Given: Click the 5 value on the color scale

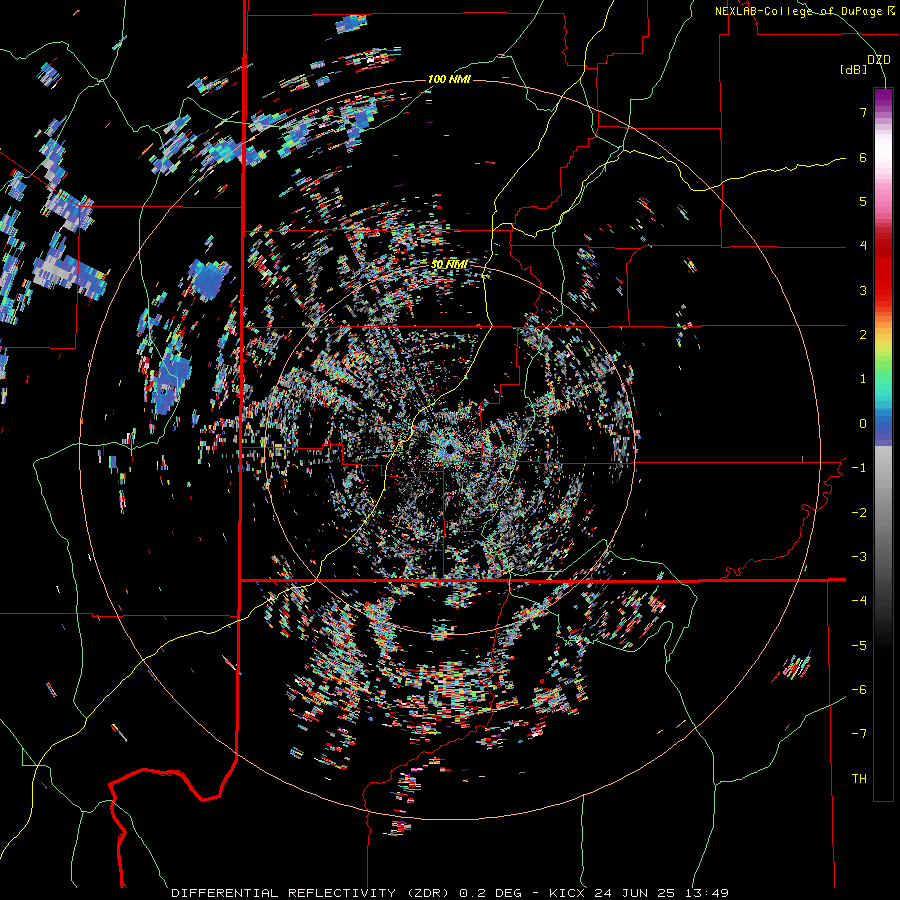Looking at the screenshot, I should (x=863, y=201).
